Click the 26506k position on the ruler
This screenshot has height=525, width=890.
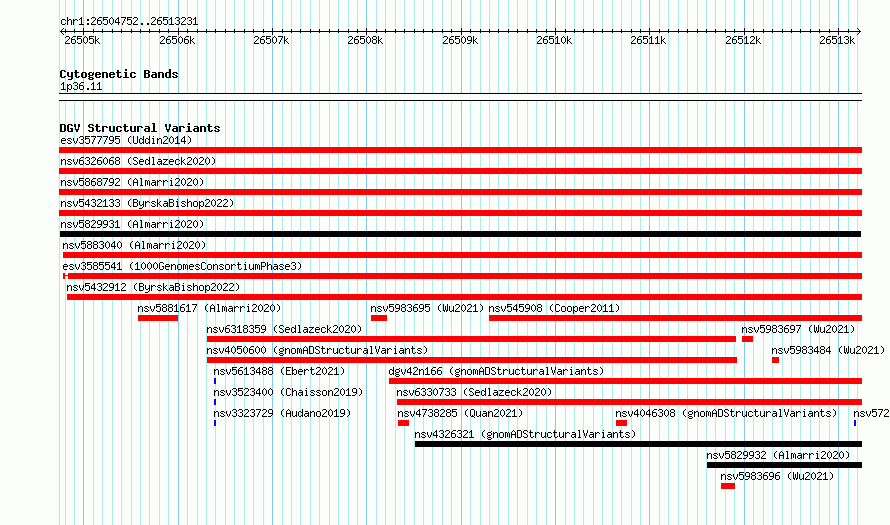coord(177,40)
